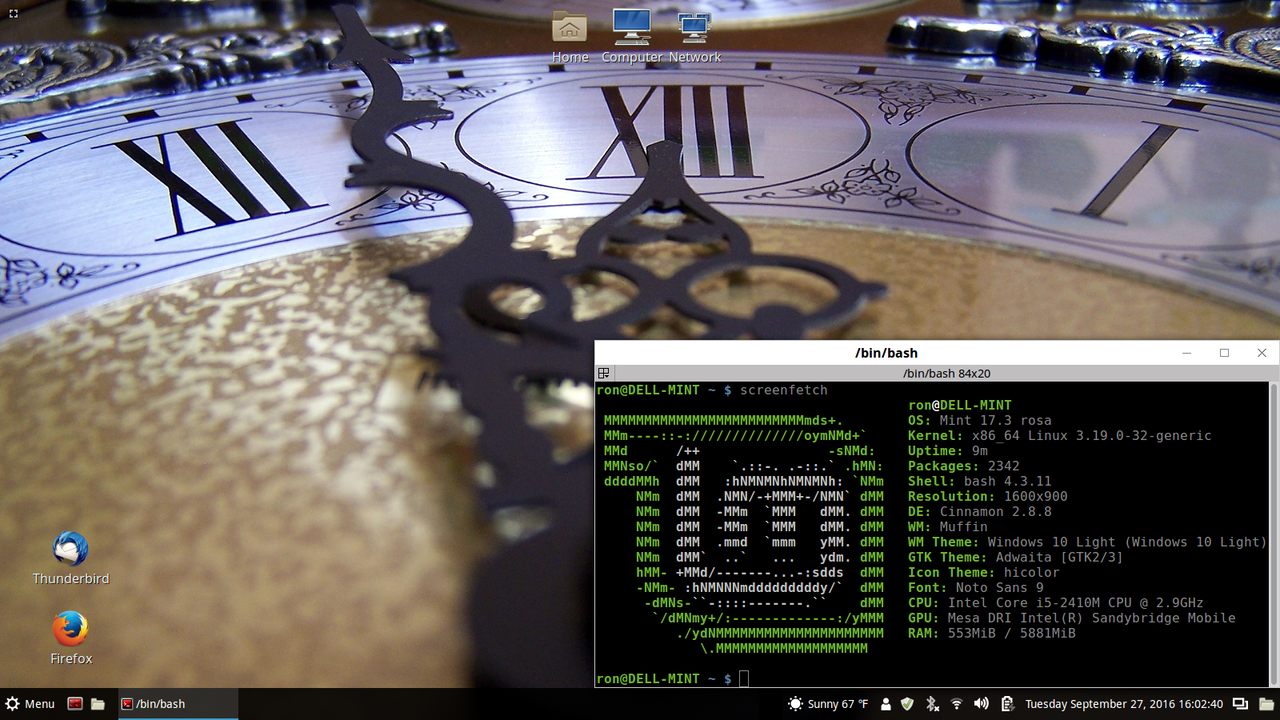
Task: Launch the red terminal launcher in the panel
Action: (75, 704)
